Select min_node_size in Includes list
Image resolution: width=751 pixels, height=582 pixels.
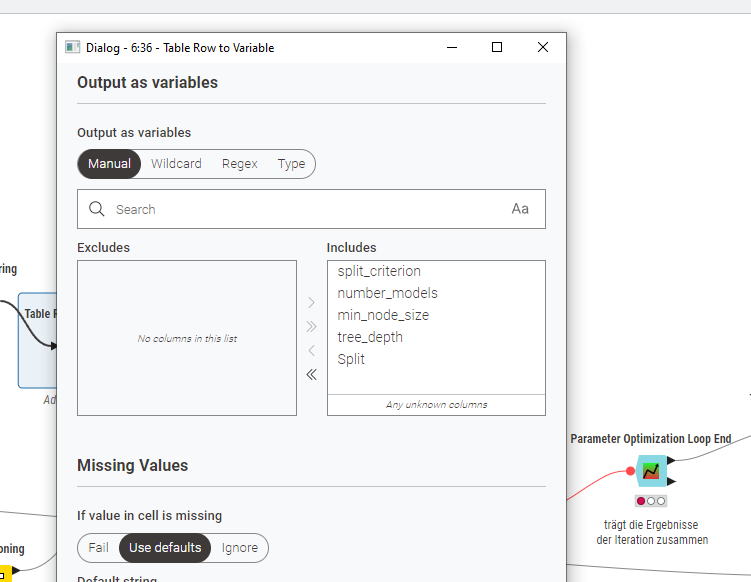(383, 315)
